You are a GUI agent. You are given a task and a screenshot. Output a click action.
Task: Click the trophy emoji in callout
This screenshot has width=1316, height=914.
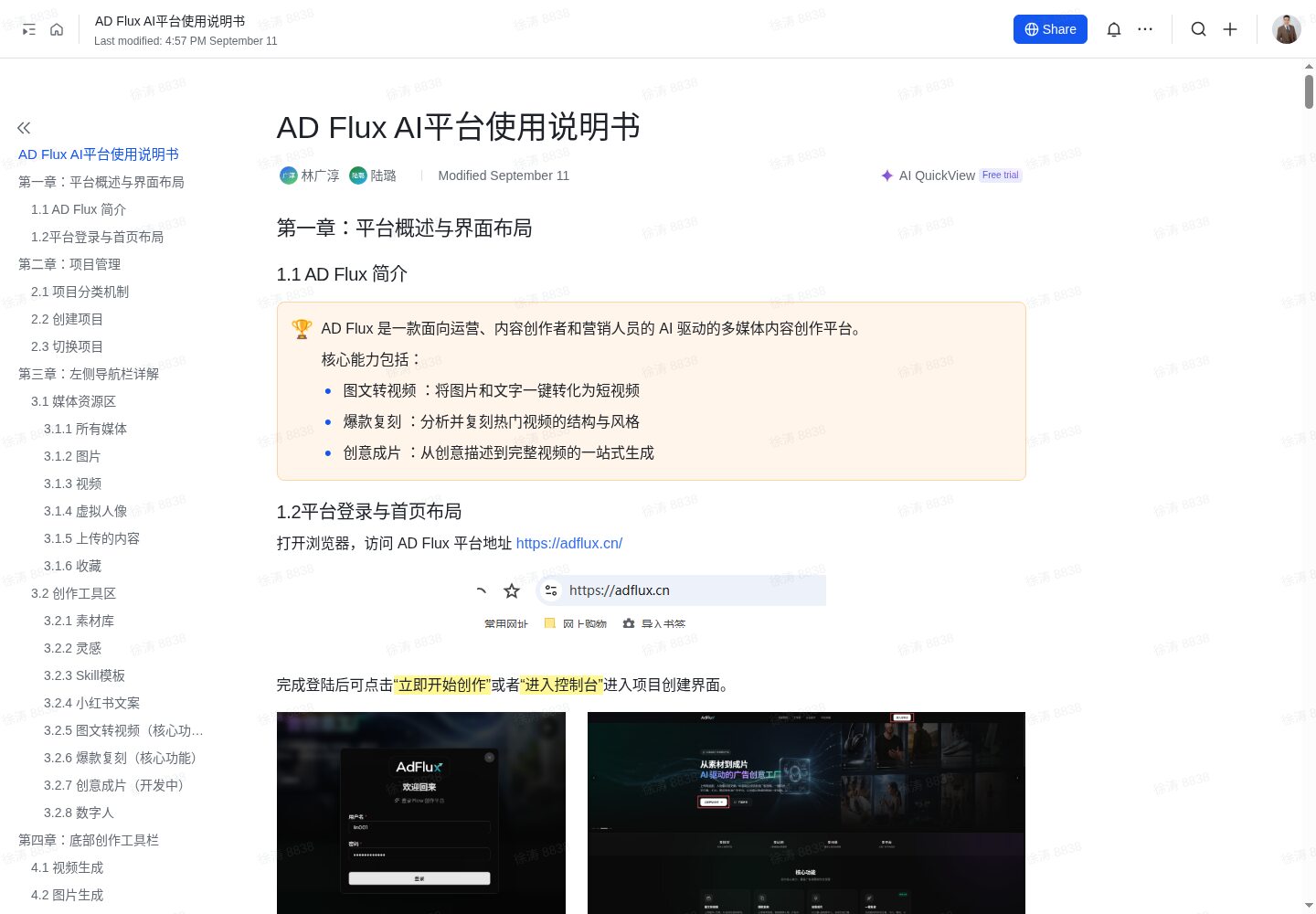(x=302, y=329)
